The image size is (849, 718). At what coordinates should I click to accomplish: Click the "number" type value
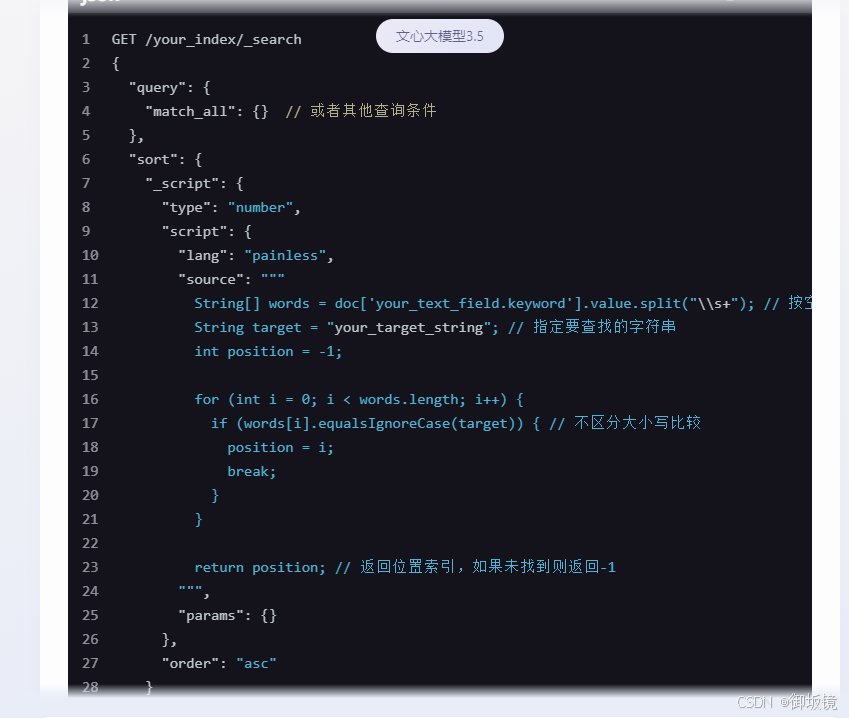tap(260, 207)
